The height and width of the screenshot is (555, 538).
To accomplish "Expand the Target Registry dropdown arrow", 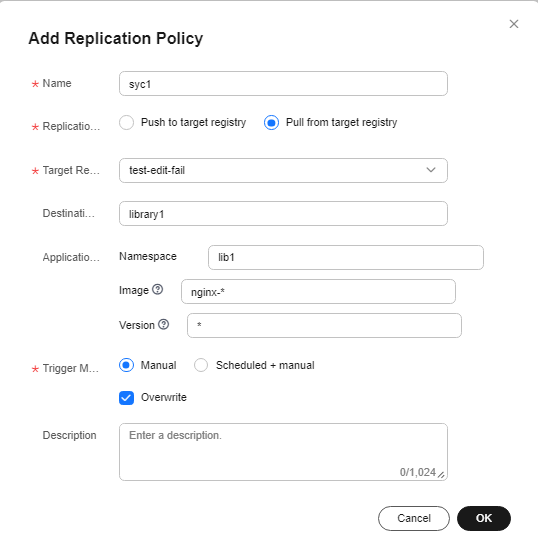I will pyautogui.click(x=431, y=170).
